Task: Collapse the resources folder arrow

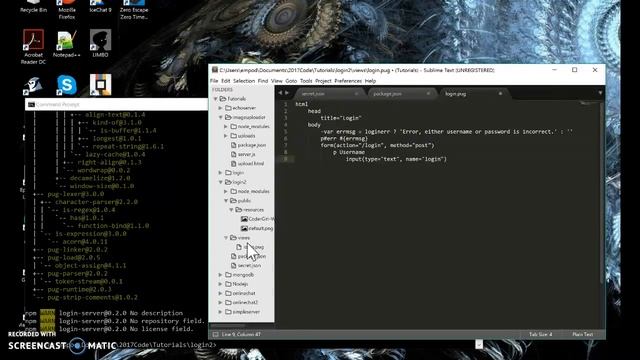Action: 231,210
